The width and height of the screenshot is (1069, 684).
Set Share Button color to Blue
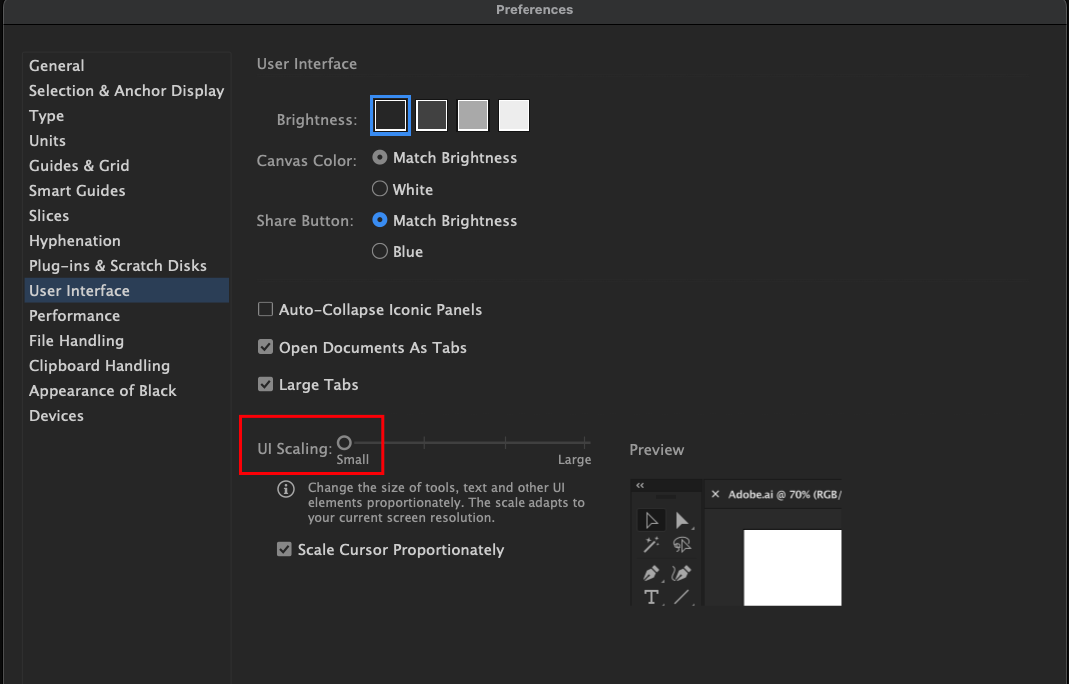pyautogui.click(x=380, y=251)
